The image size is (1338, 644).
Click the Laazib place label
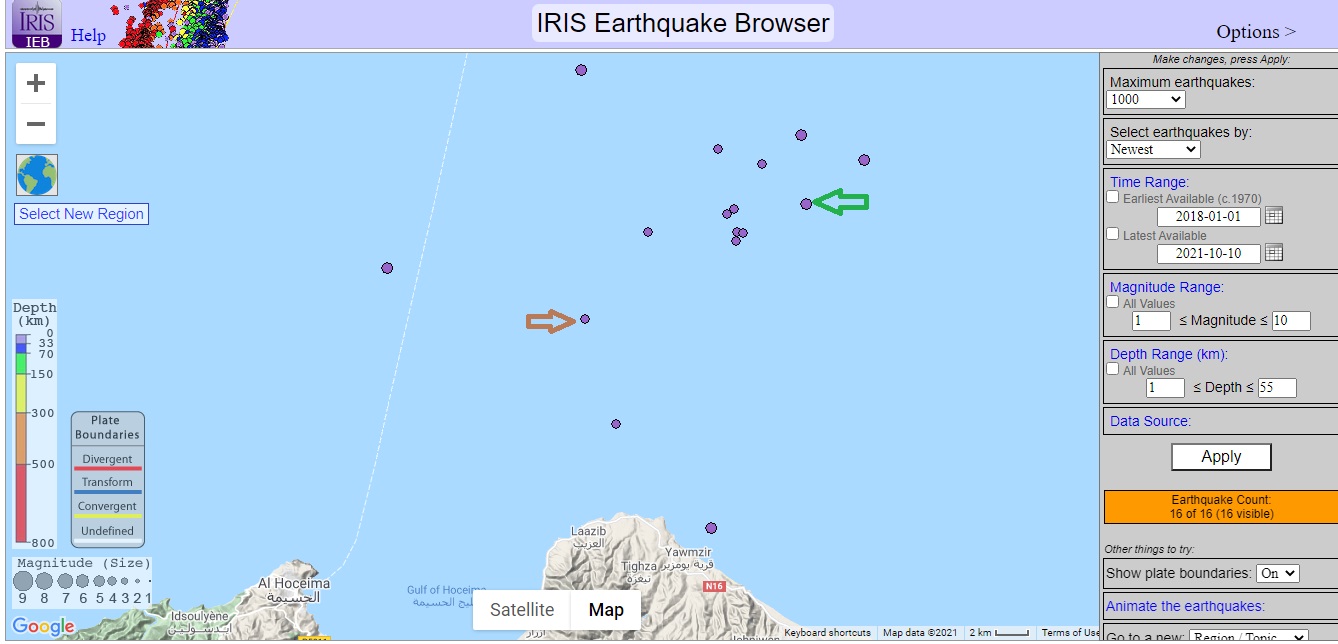[588, 536]
